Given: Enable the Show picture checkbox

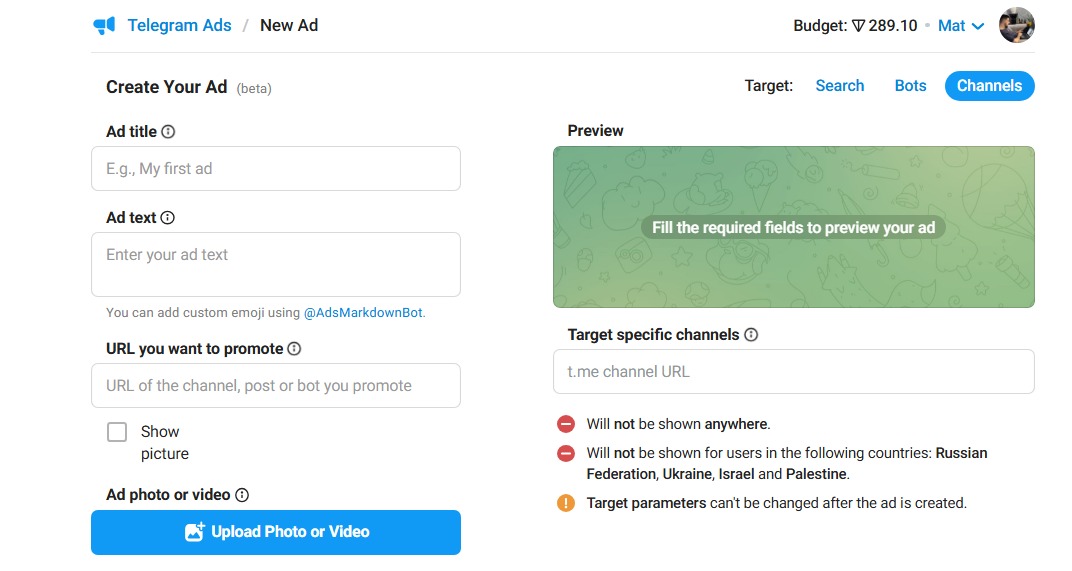Looking at the screenshot, I should tap(117, 432).
